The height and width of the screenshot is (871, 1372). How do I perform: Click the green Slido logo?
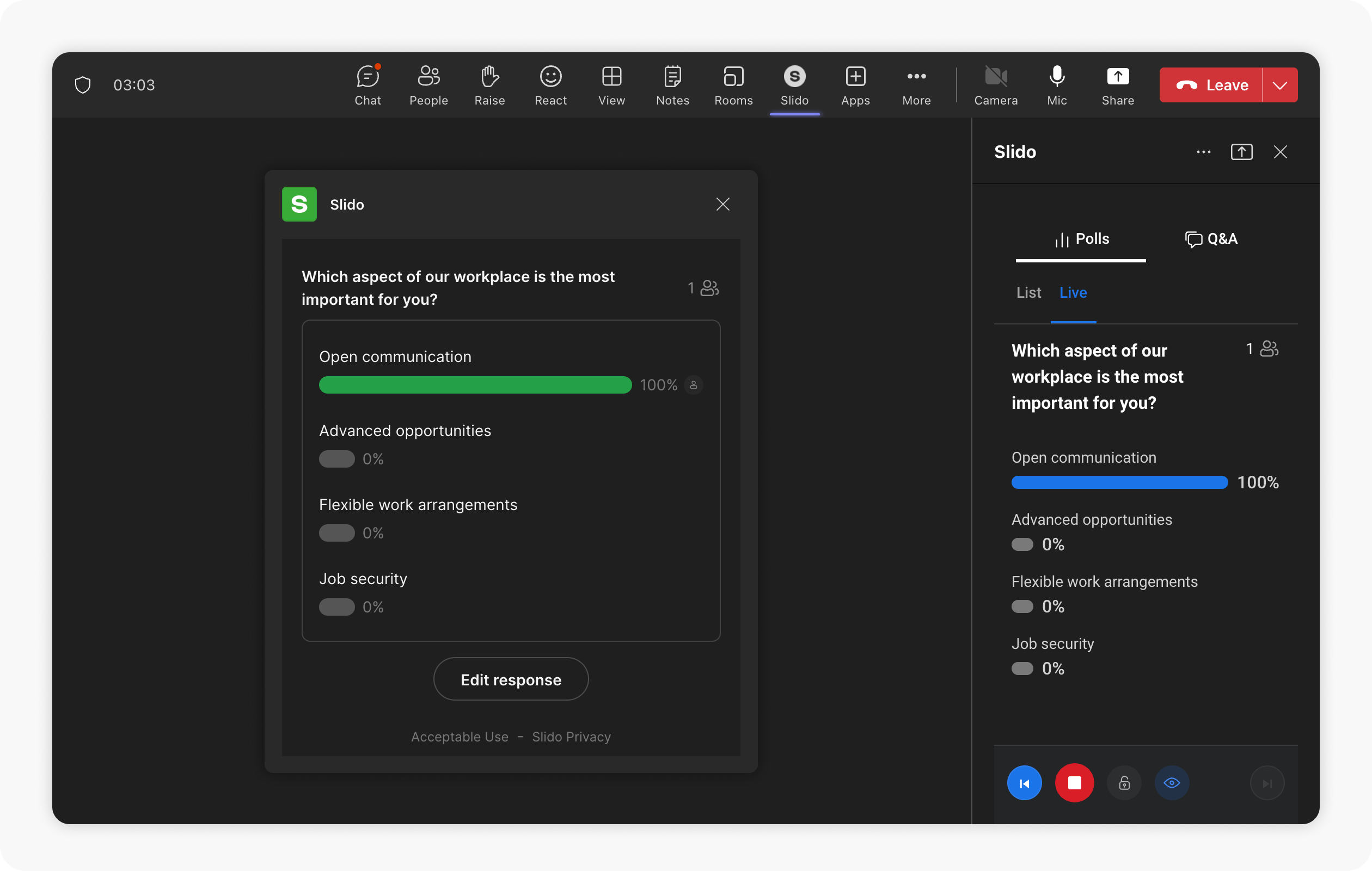click(x=299, y=205)
